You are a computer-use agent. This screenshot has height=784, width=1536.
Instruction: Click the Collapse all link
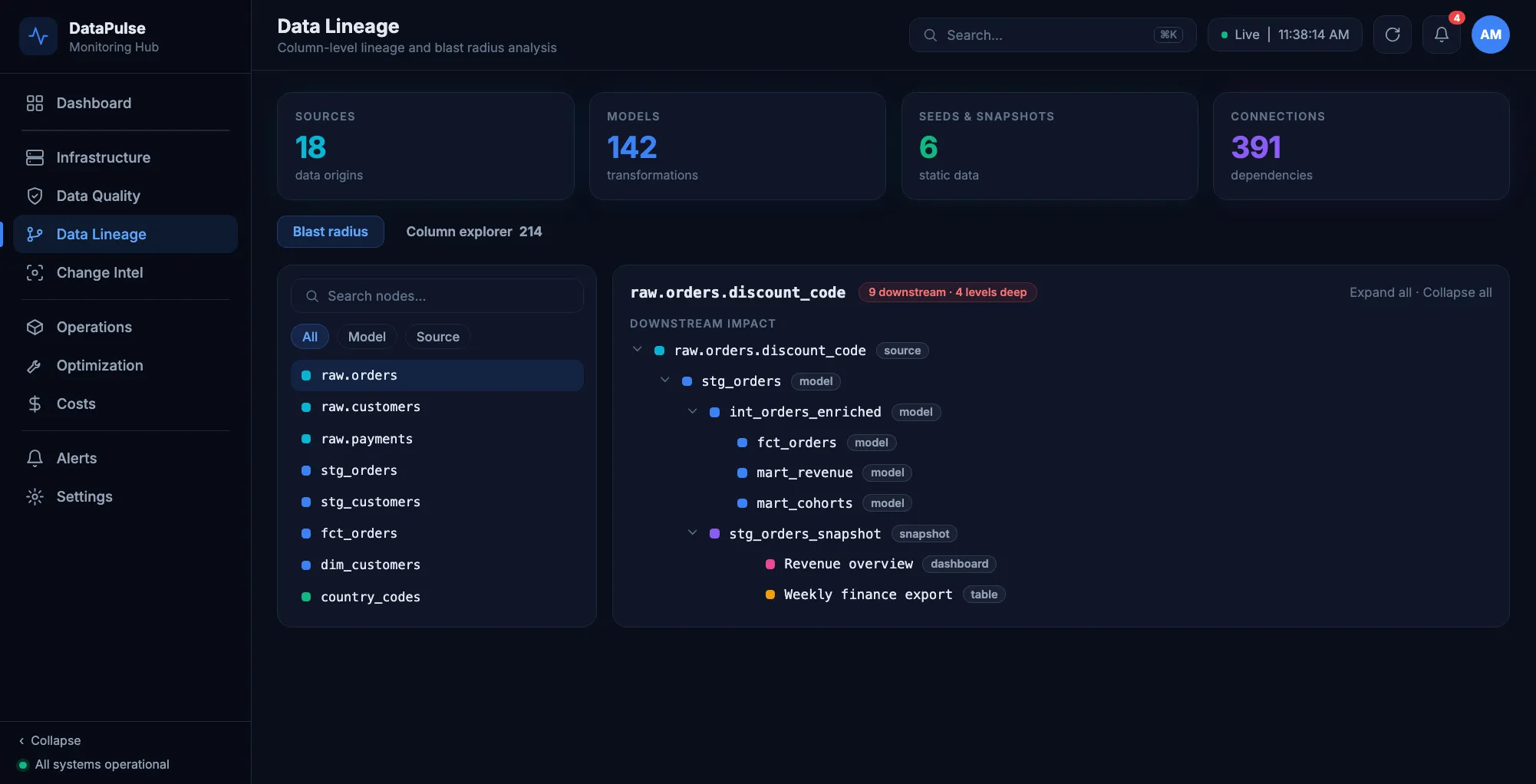1458,292
